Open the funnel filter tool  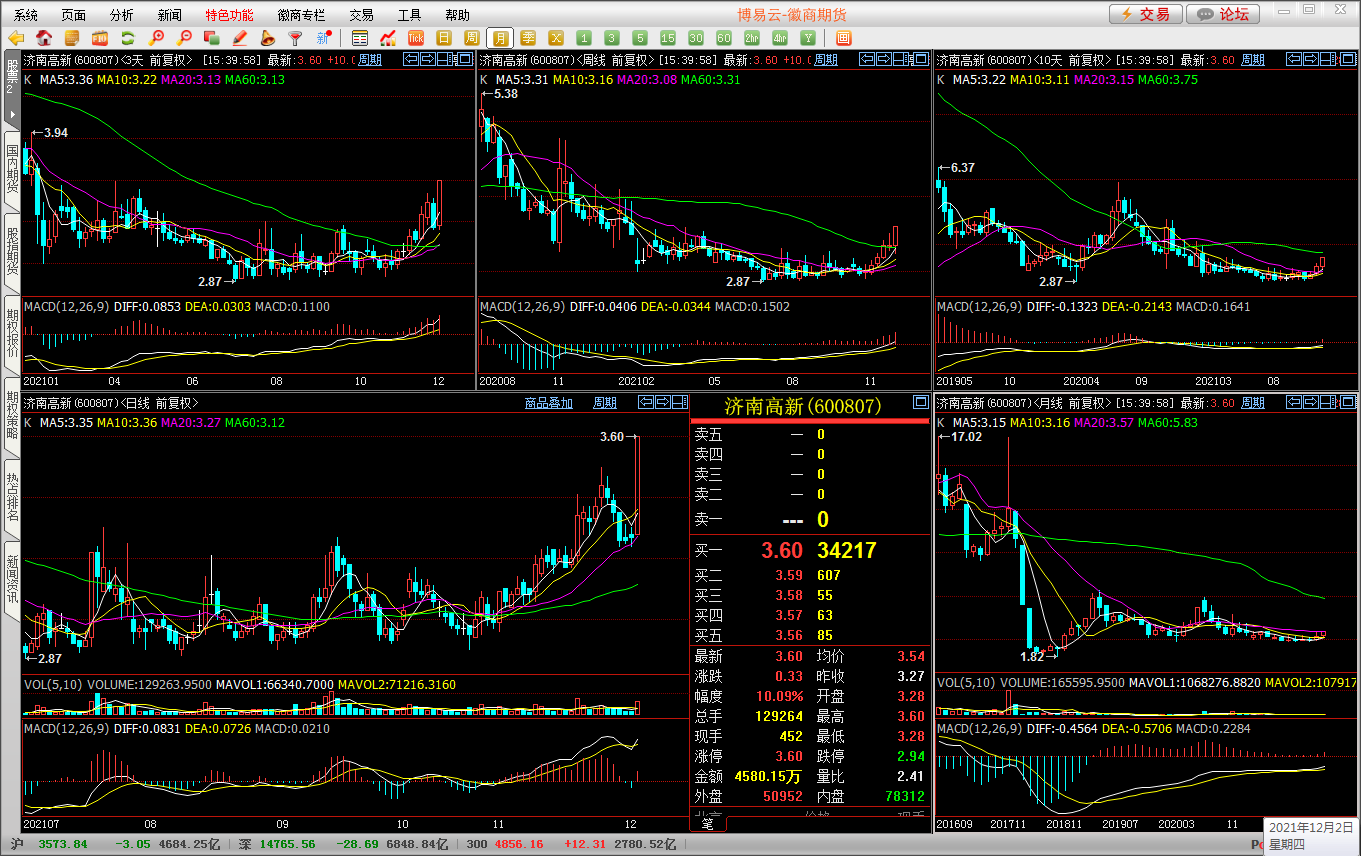tap(295, 38)
